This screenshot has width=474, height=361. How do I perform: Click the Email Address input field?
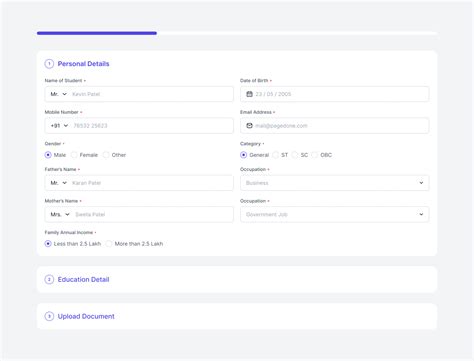334,126
